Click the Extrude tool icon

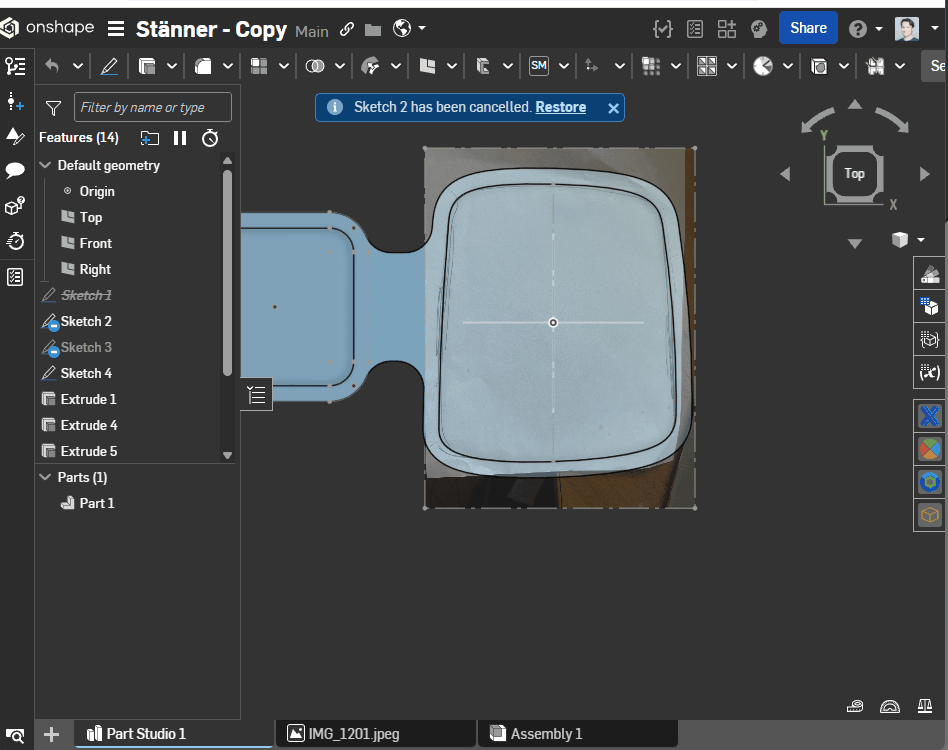pyautogui.click(x=147, y=66)
